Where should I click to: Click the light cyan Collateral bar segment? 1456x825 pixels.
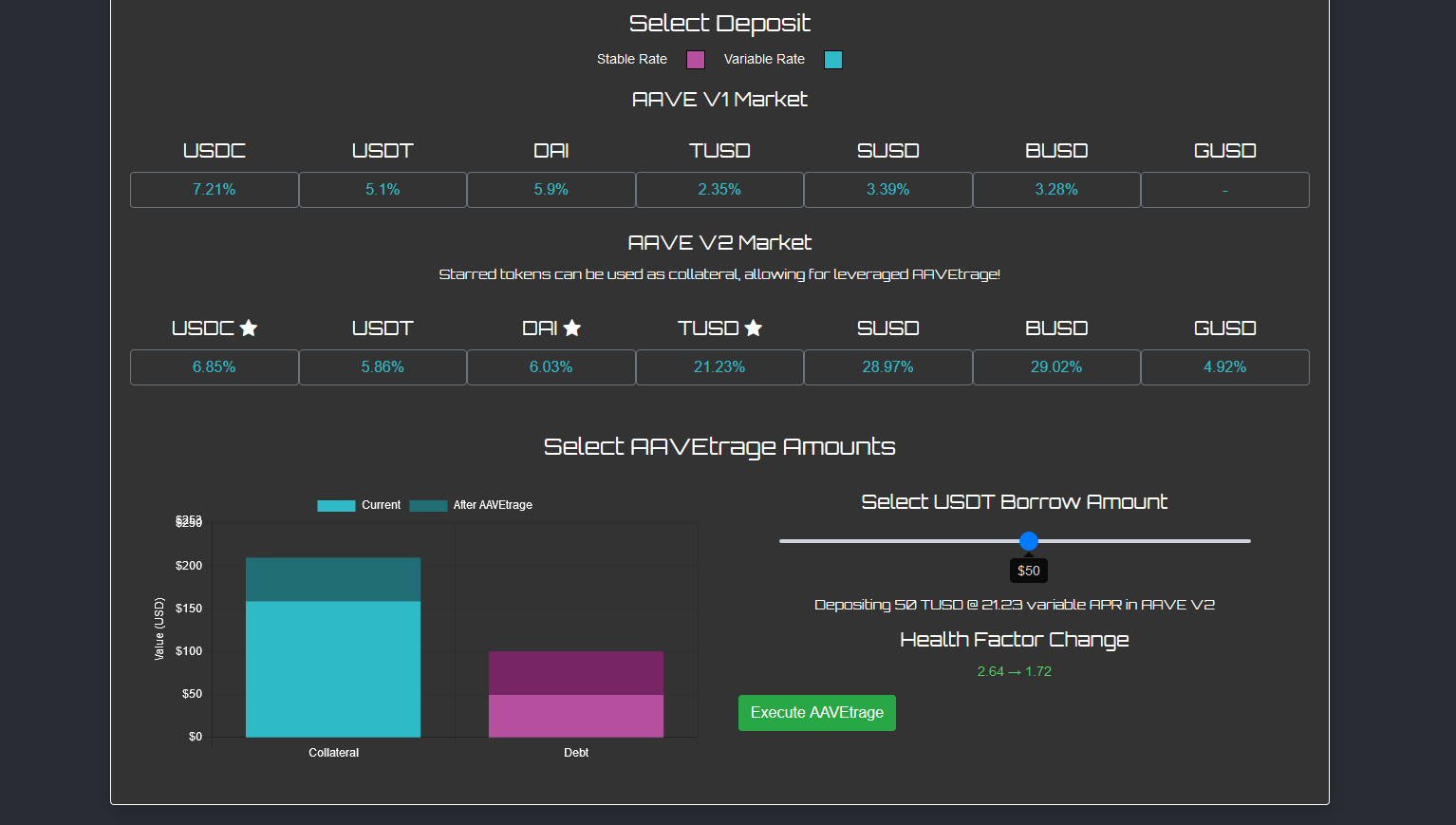(x=333, y=669)
